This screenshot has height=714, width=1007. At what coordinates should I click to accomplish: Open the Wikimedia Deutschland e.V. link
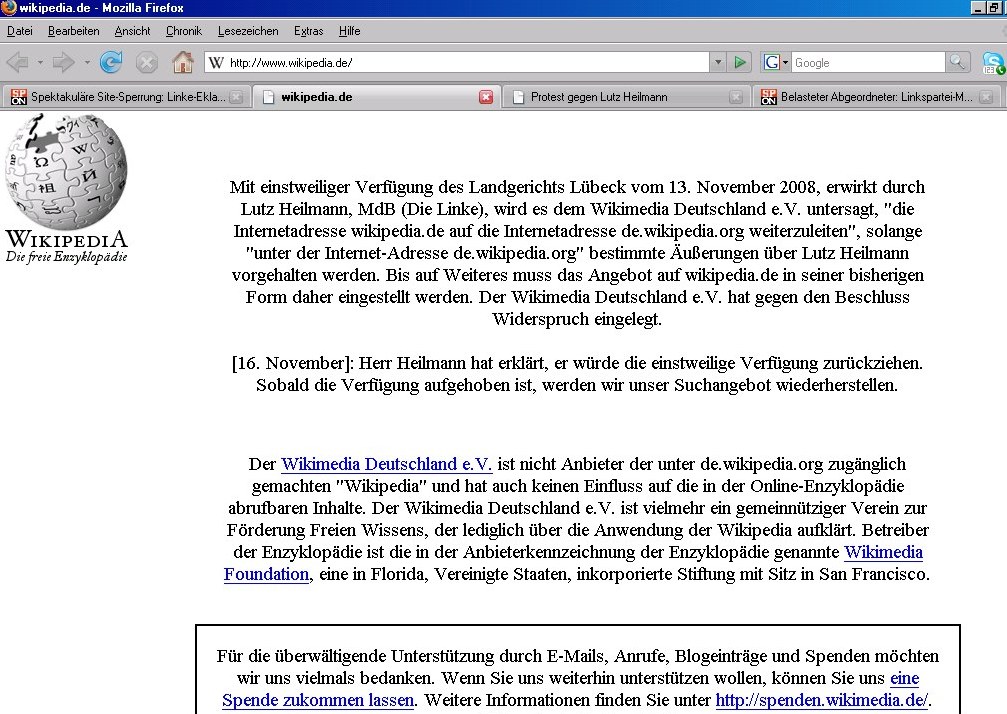click(x=386, y=464)
